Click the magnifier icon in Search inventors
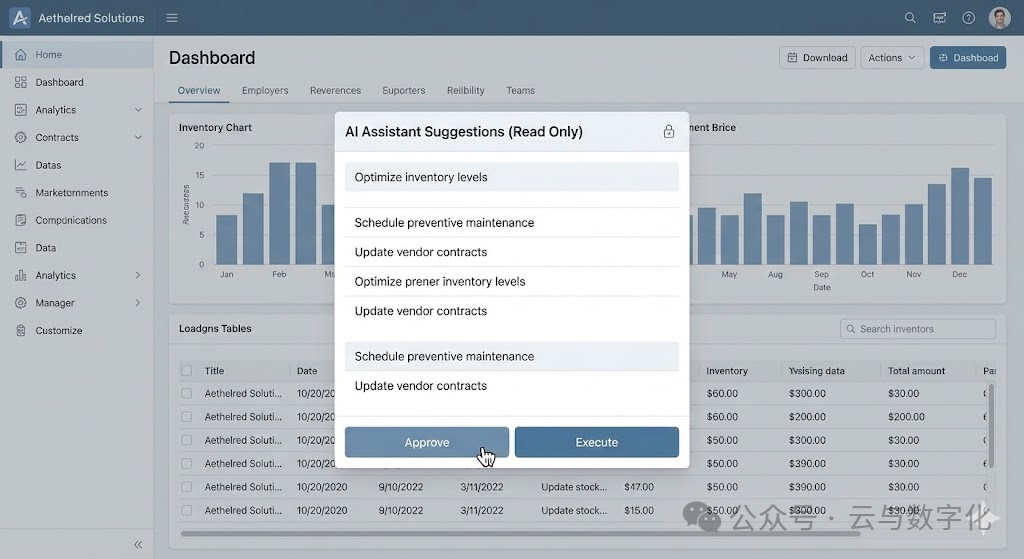The height and width of the screenshot is (559, 1024). tap(850, 329)
